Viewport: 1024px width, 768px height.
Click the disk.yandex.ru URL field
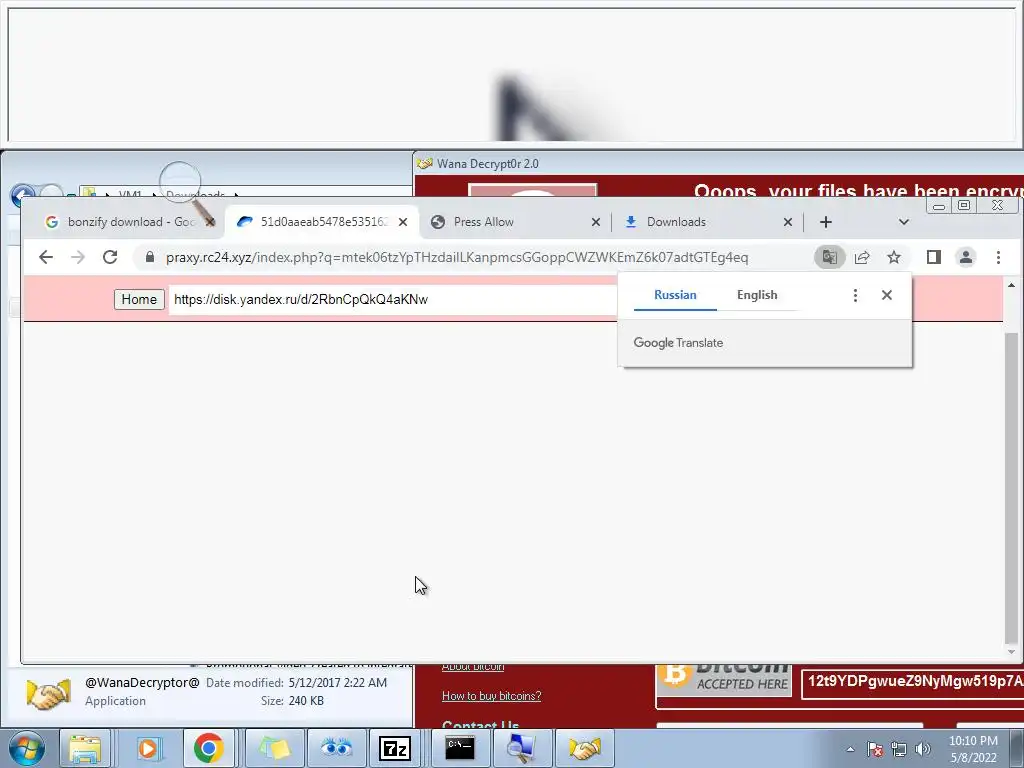tap(392, 299)
